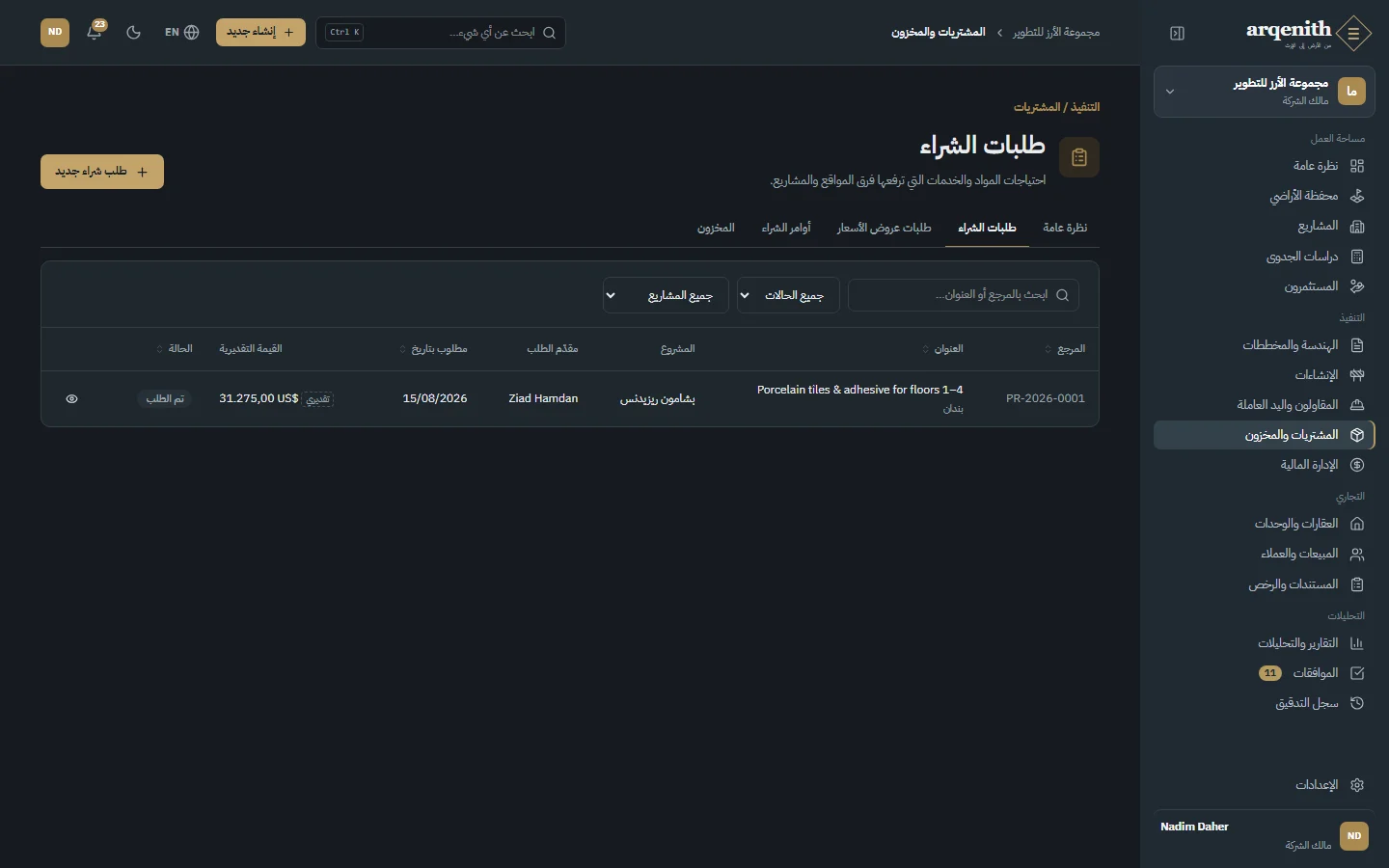Toggle dark mode moon icon
This screenshot has height=868, width=1389.
pyautogui.click(x=133, y=32)
